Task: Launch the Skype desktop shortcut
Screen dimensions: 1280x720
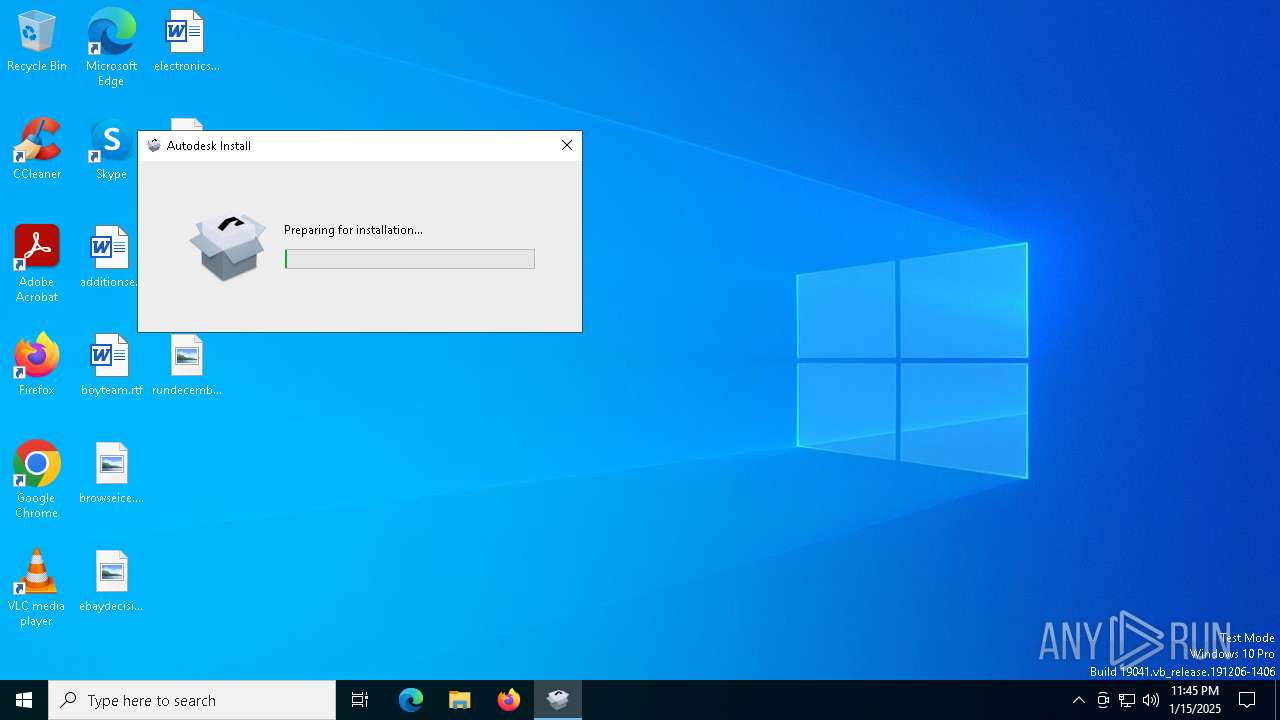Action: tap(111, 150)
